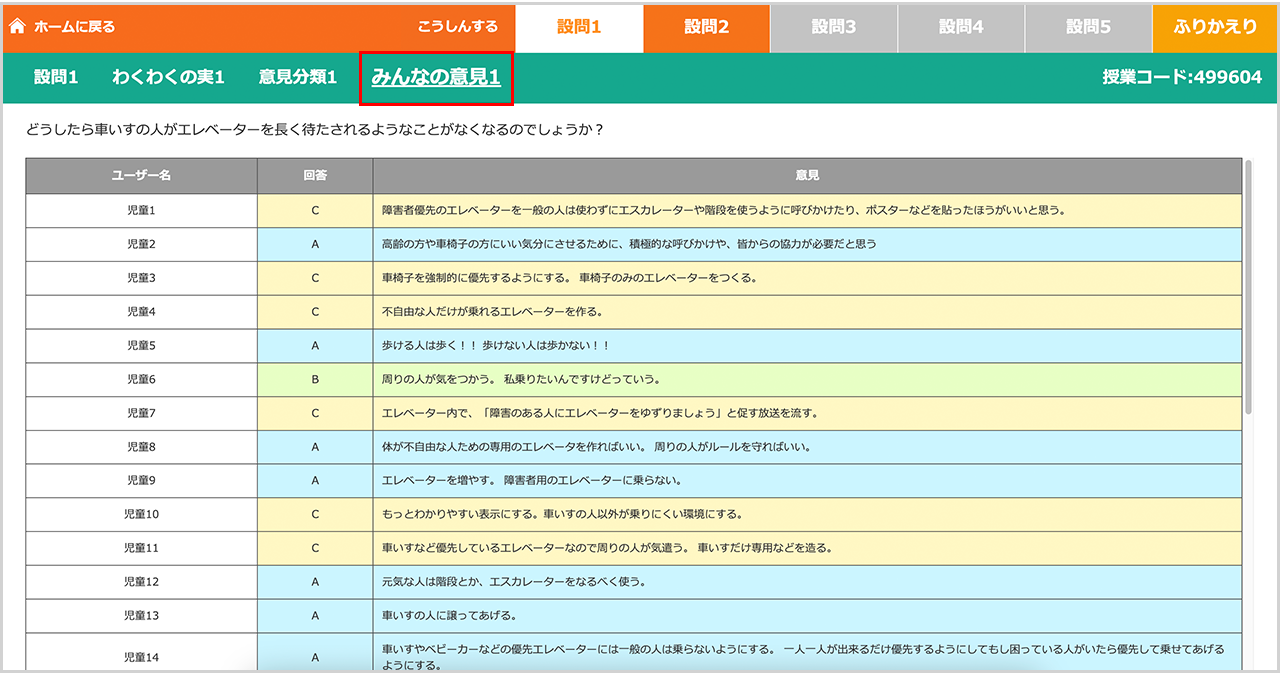Click the 回答 column header
Viewport: 1280px width, 675px height.
click(x=315, y=175)
